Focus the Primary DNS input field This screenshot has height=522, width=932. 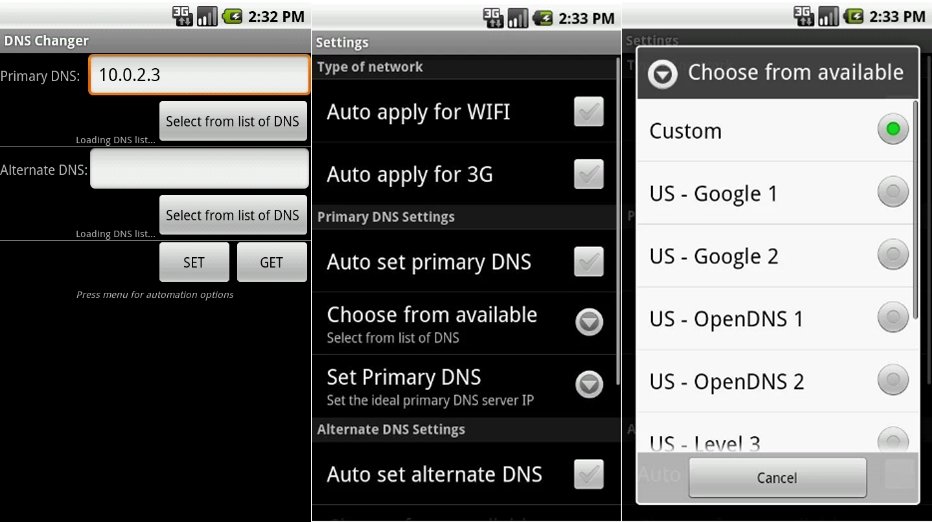[199, 75]
